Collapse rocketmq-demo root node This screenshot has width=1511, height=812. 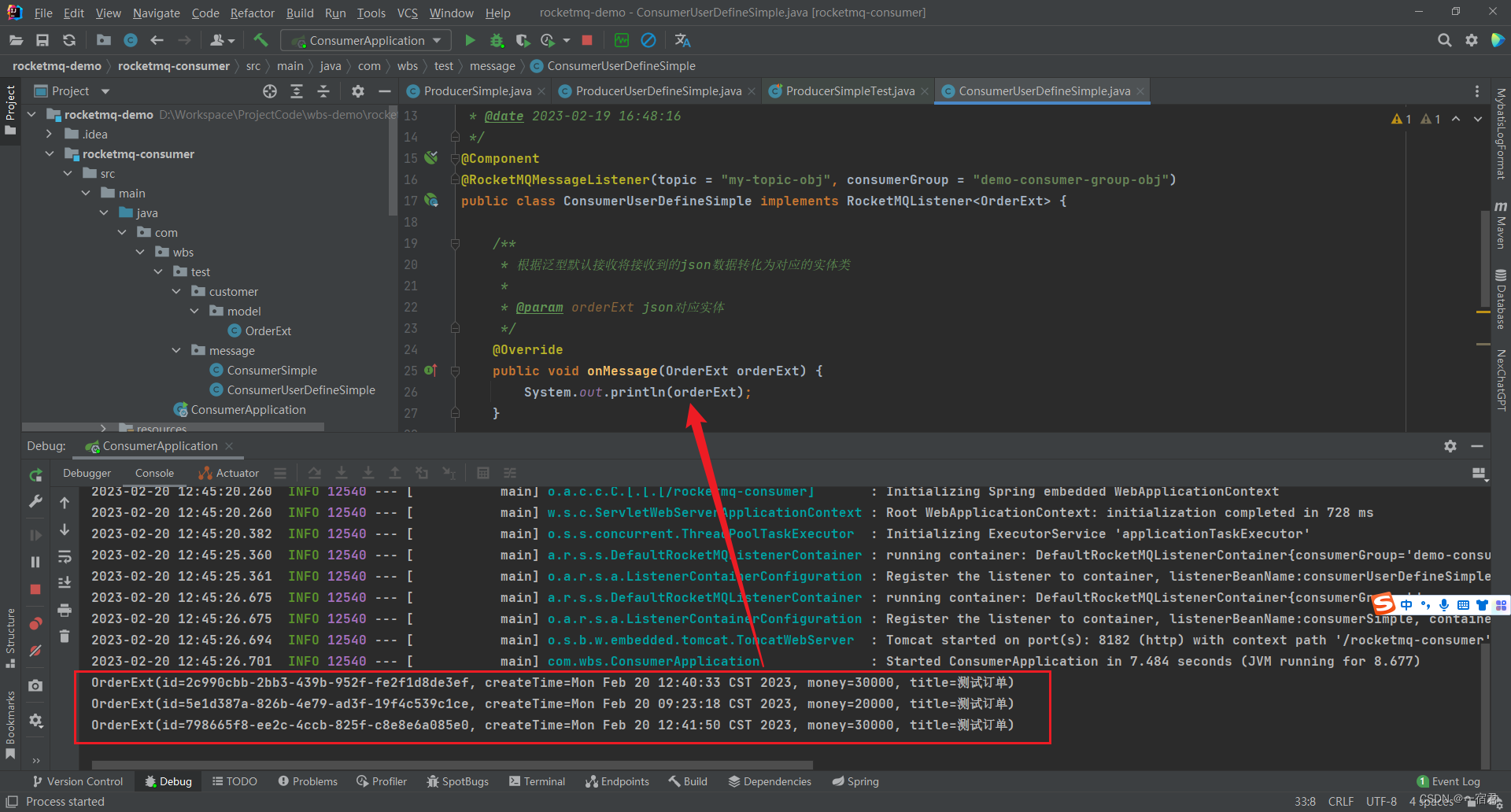pos(31,115)
